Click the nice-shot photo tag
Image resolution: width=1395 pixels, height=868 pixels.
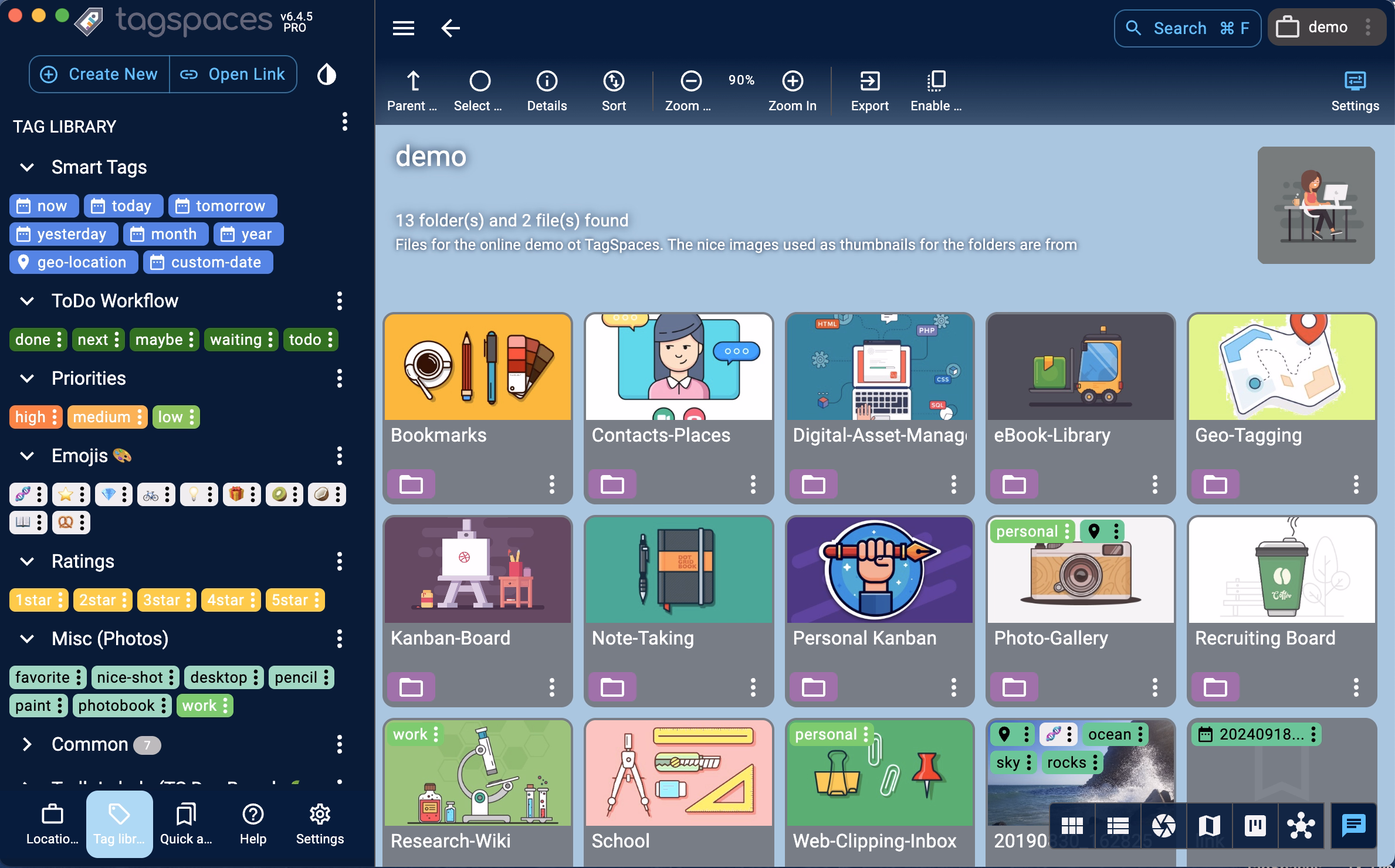135,677
